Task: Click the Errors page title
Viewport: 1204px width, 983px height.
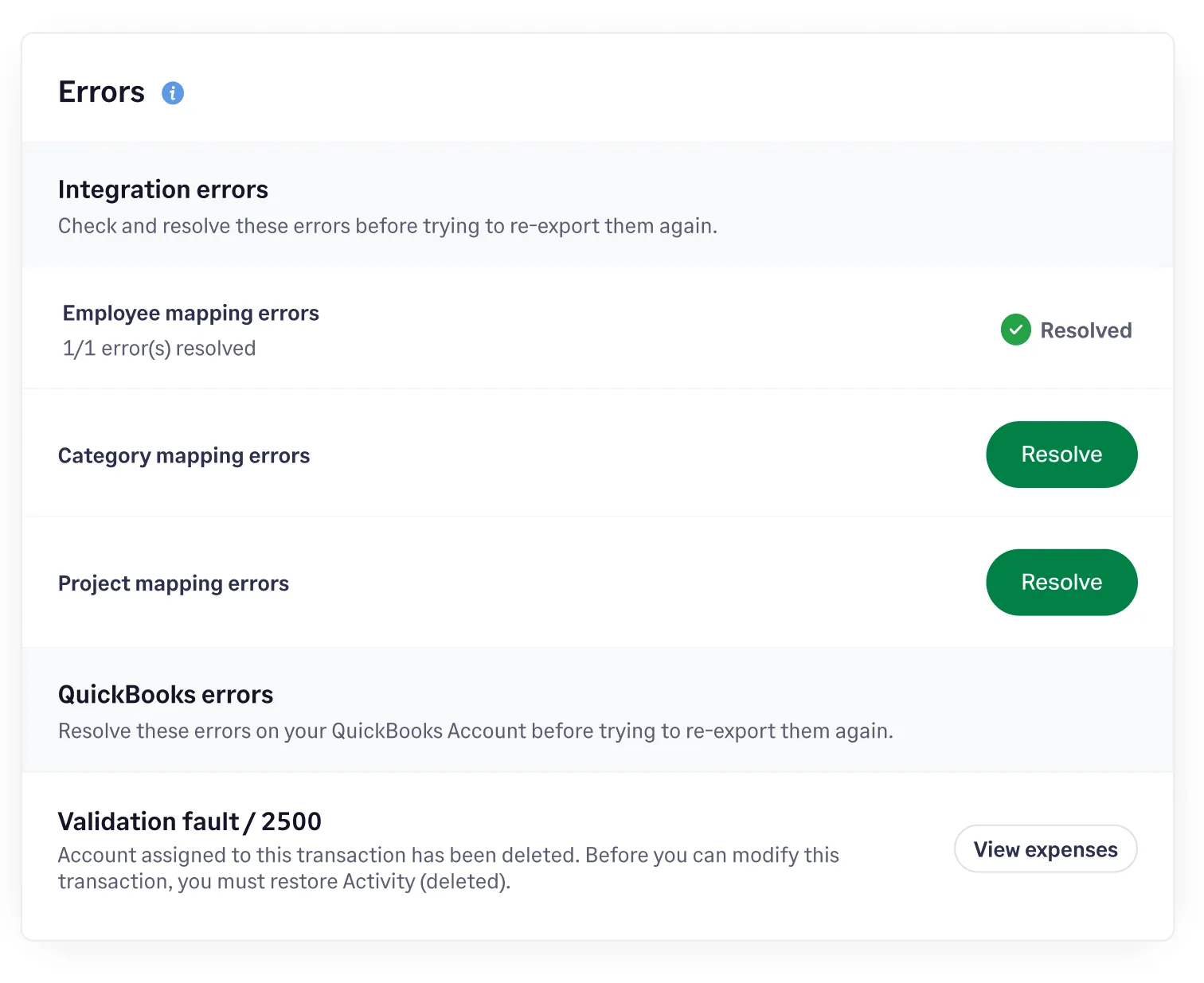Action: tap(100, 92)
